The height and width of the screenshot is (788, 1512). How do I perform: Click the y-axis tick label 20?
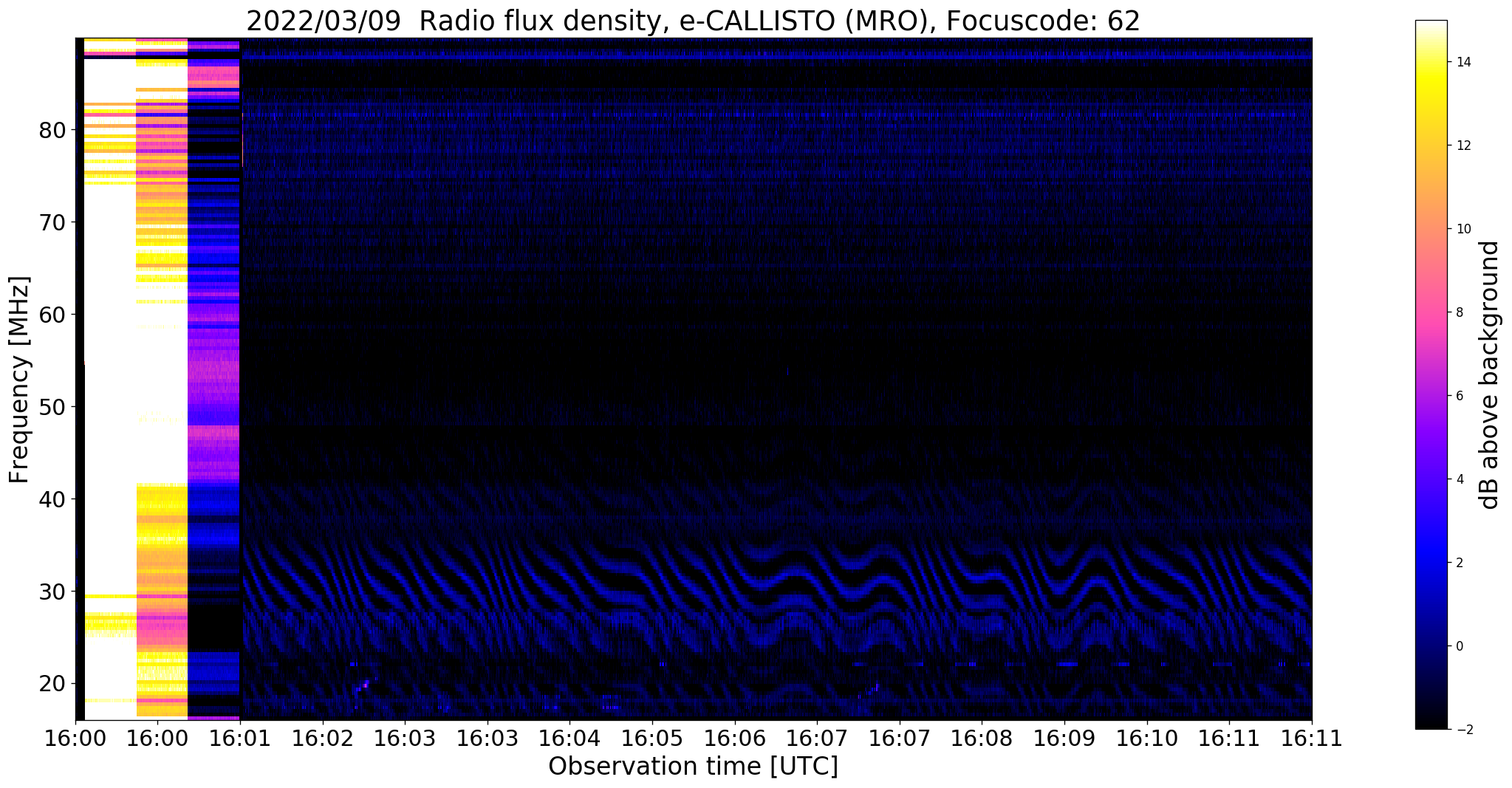click(x=52, y=683)
